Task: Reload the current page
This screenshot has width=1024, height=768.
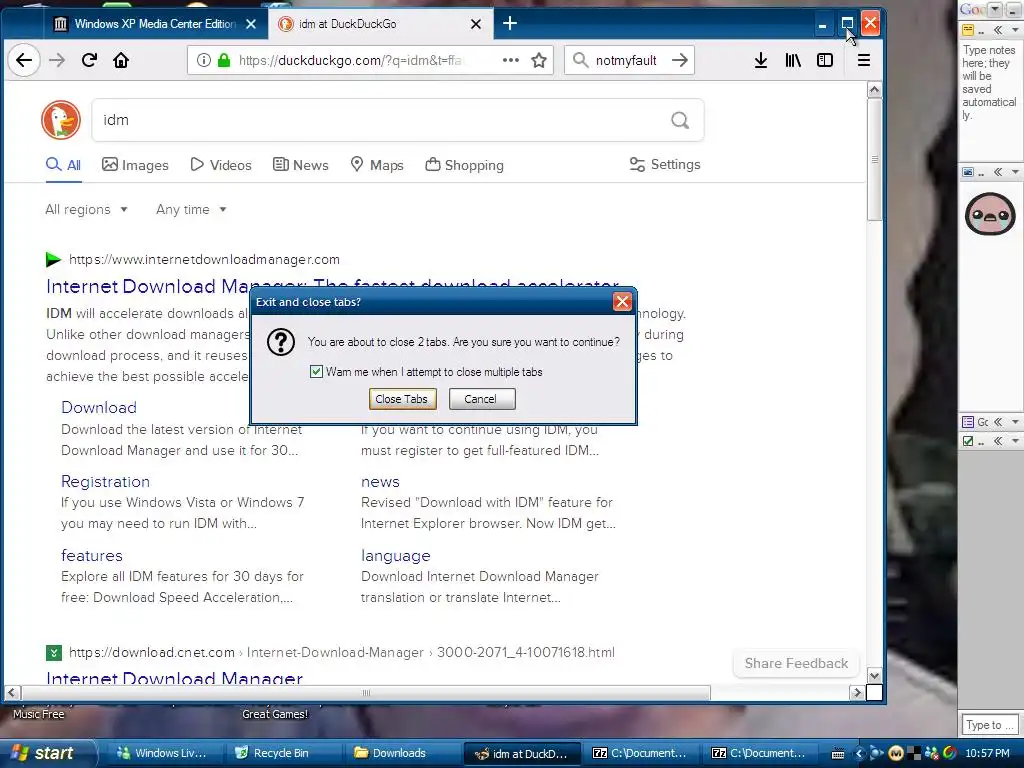Action: click(x=89, y=61)
